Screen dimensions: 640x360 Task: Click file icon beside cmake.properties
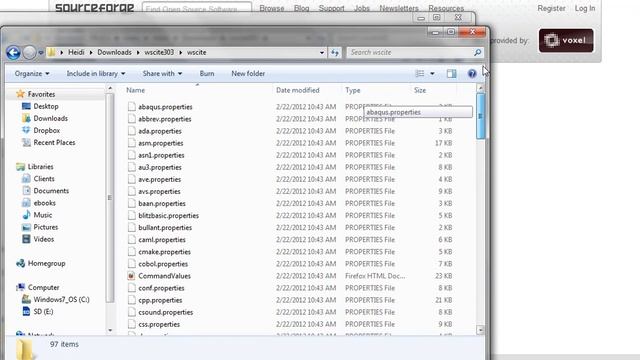coord(131,252)
